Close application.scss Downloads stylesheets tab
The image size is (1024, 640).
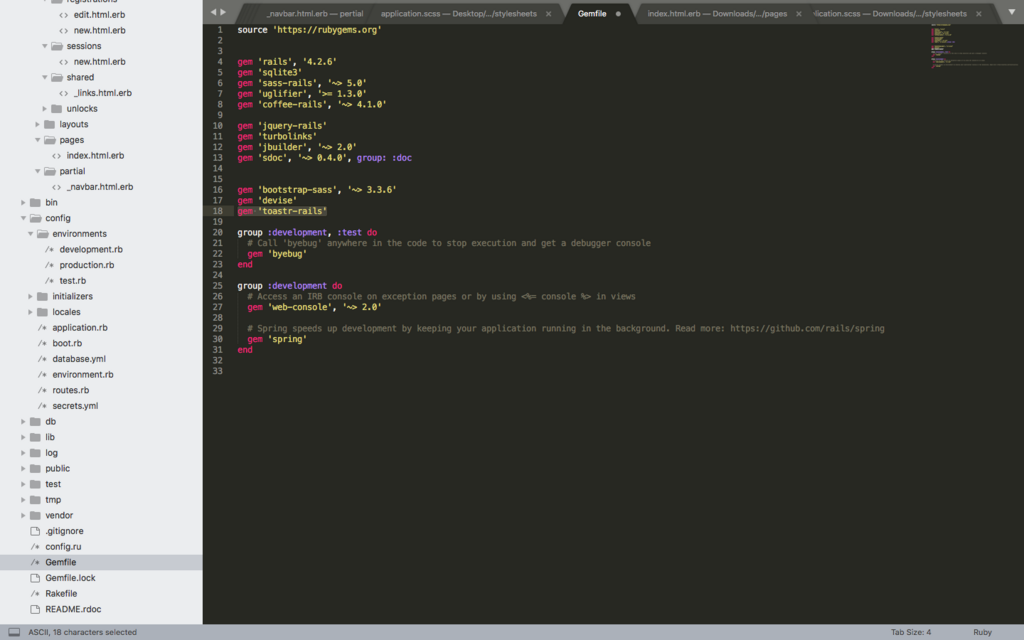pyautogui.click(x=978, y=14)
